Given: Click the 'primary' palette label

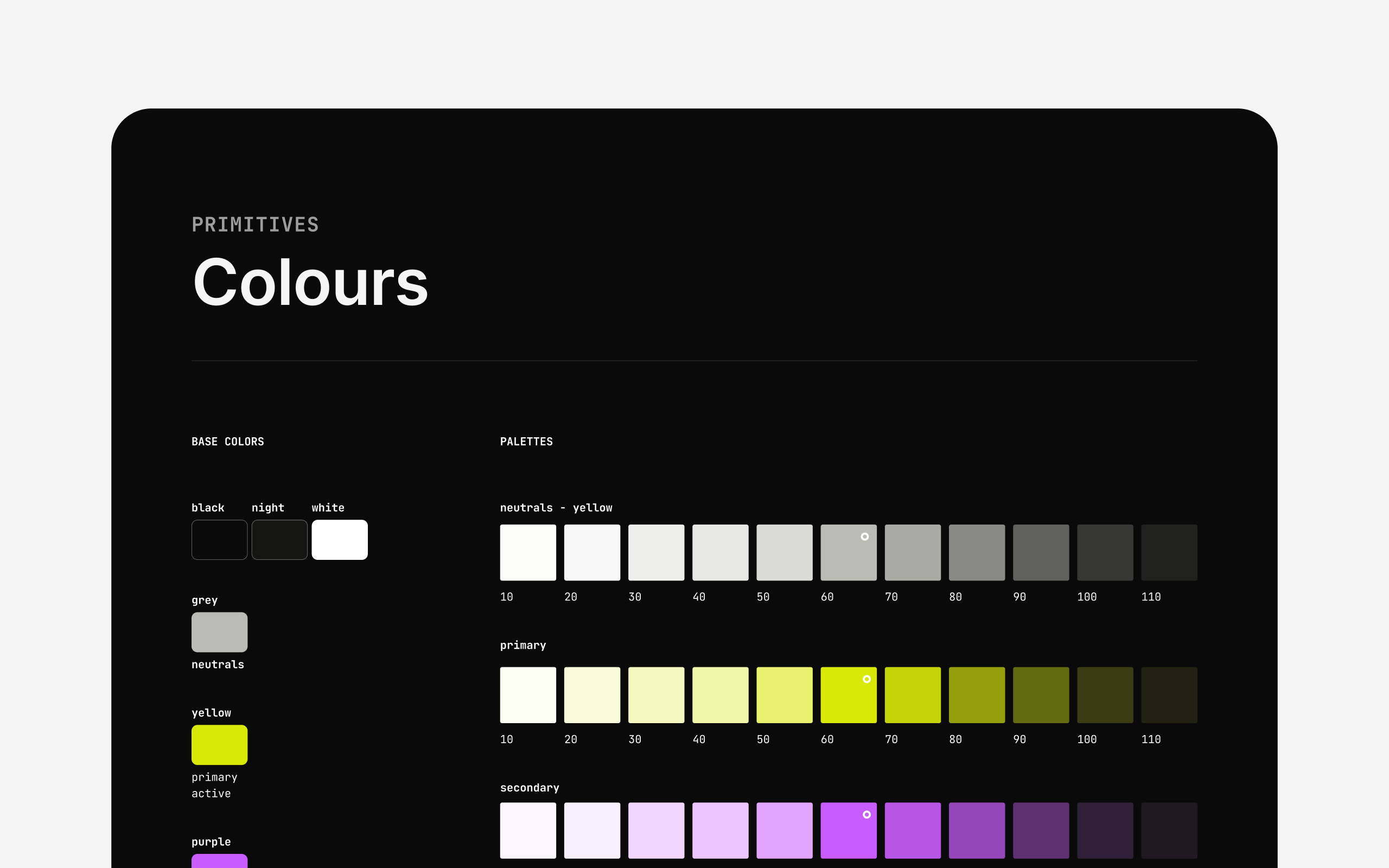Looking at the screenshot, I should [x=523, y=646].
